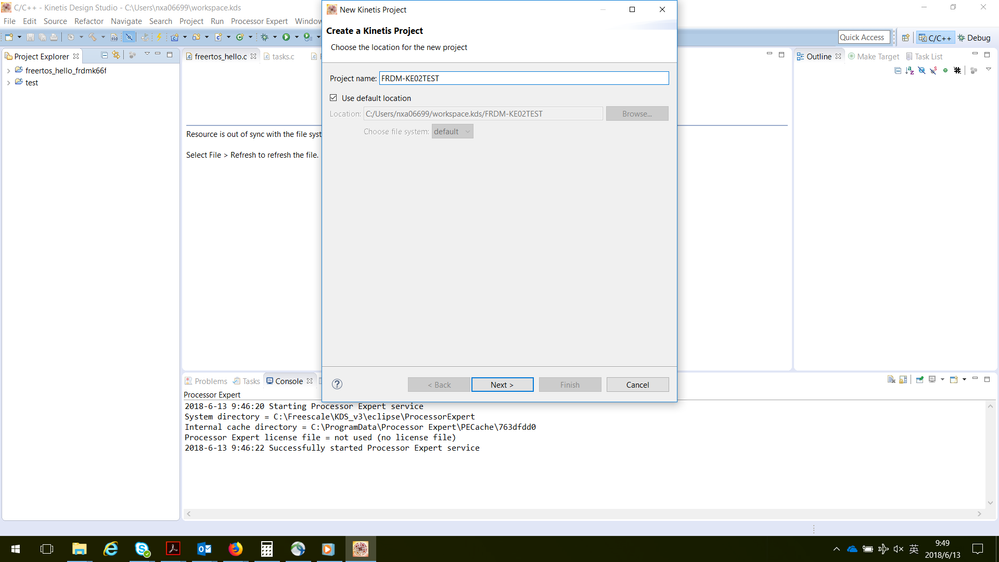Click the New C/C++ Project toolbar icon
Image resolution: width=999 pixels, height=562 pixels.
pyautogui.click(x=175, y=37)
